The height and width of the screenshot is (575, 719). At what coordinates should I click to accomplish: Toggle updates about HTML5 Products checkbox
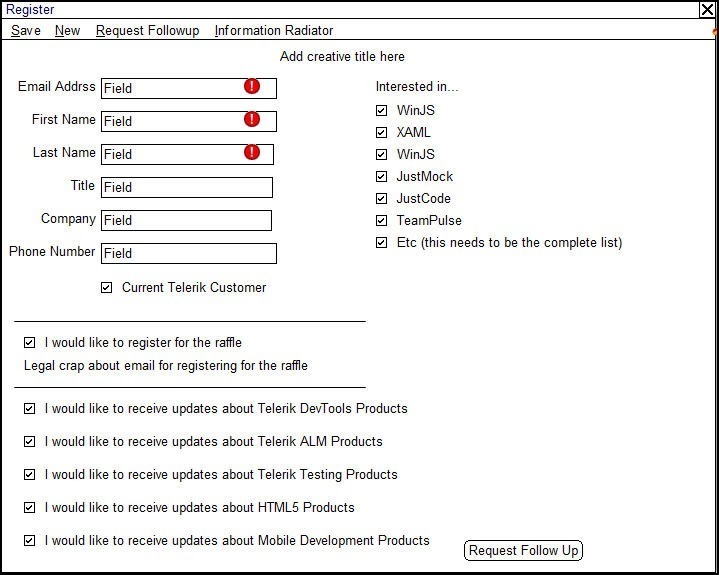click(x=29, y=508)
